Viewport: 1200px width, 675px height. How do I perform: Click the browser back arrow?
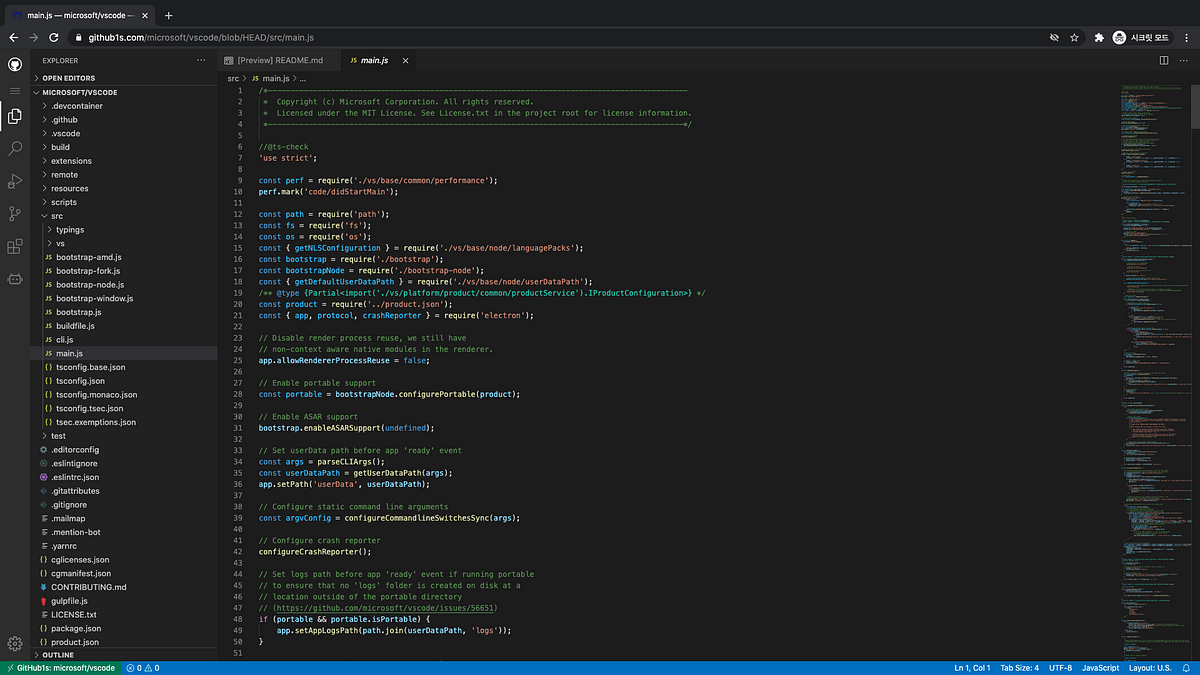[14, 37]
